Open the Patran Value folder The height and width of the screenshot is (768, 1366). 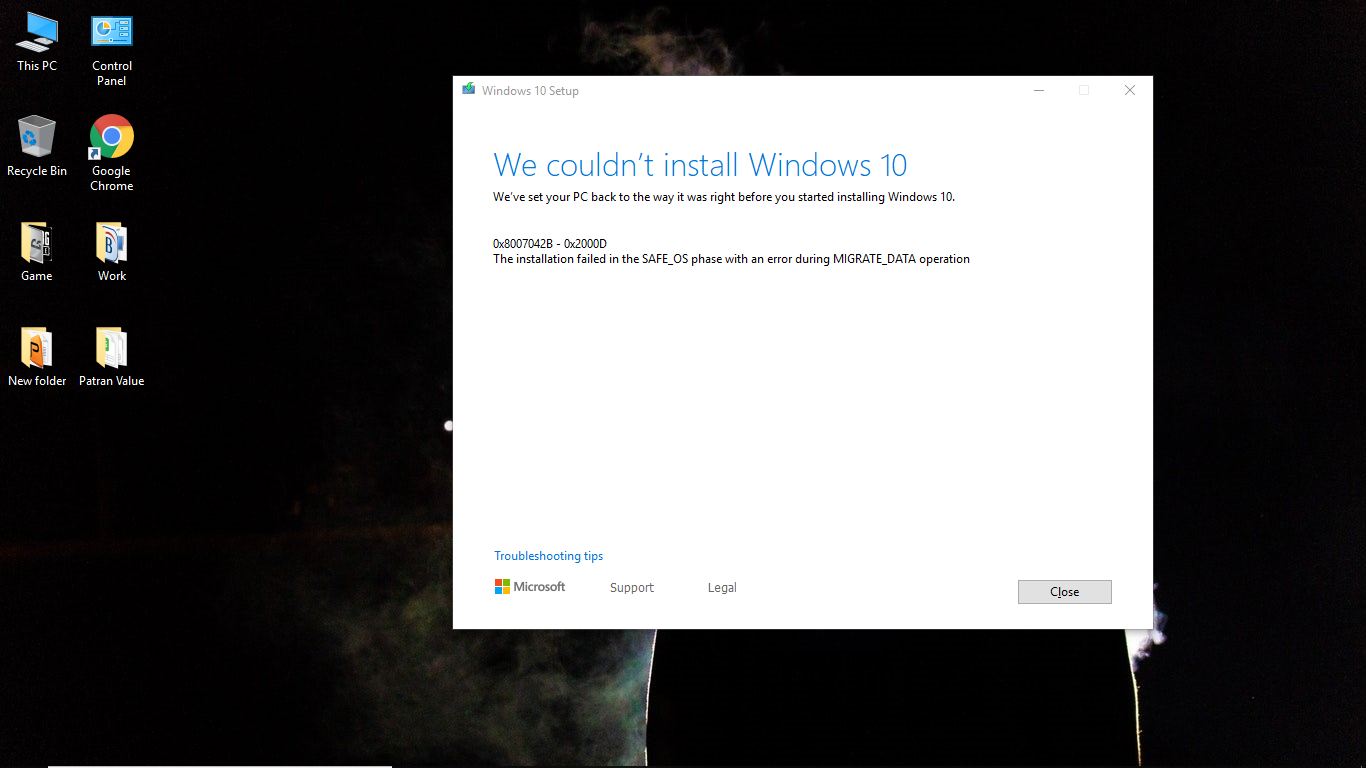(x=110, y=347)
